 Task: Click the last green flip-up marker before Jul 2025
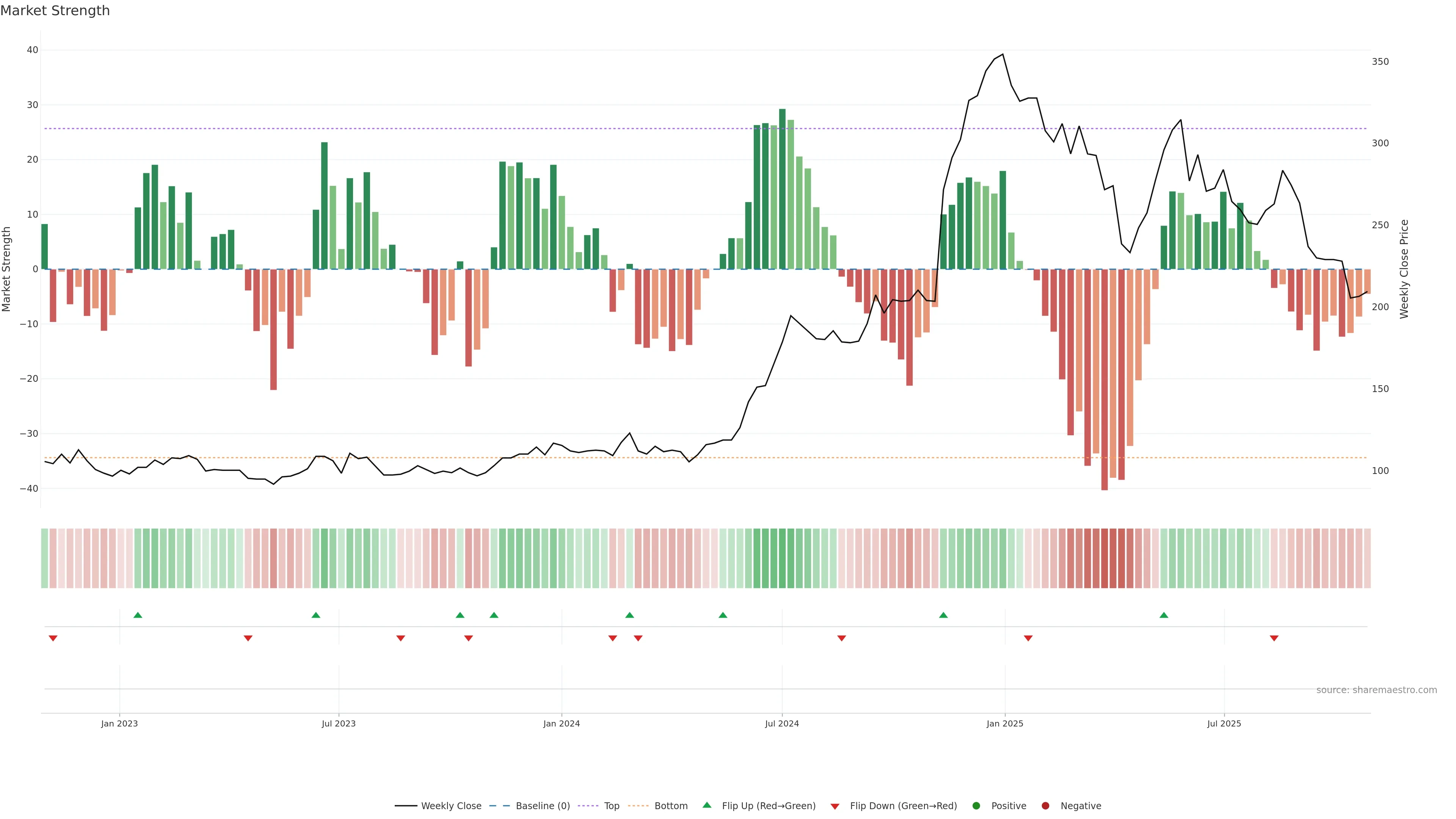coord(1164,615)
